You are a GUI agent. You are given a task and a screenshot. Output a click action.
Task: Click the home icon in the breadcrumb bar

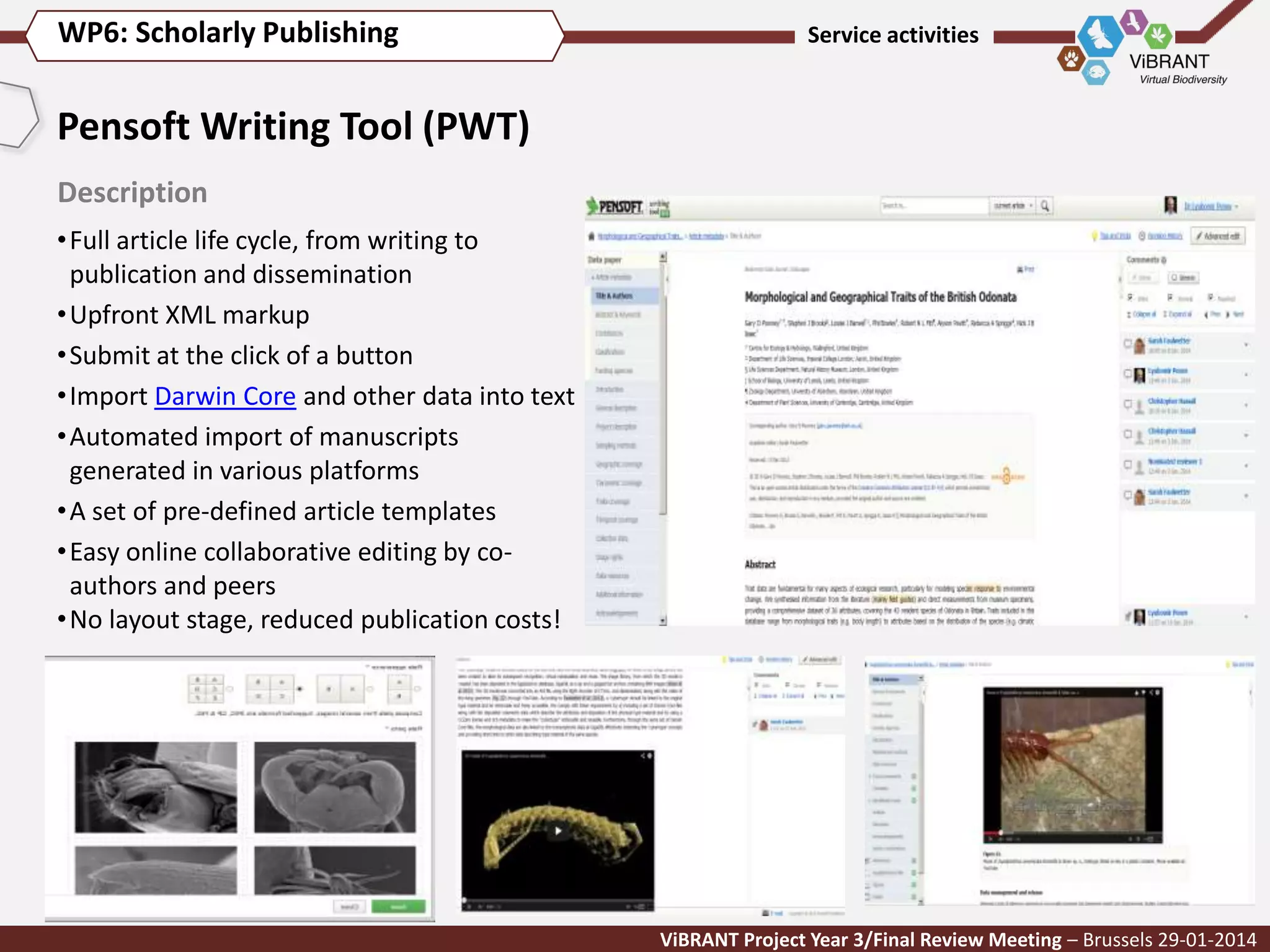[x=592, y=236]
